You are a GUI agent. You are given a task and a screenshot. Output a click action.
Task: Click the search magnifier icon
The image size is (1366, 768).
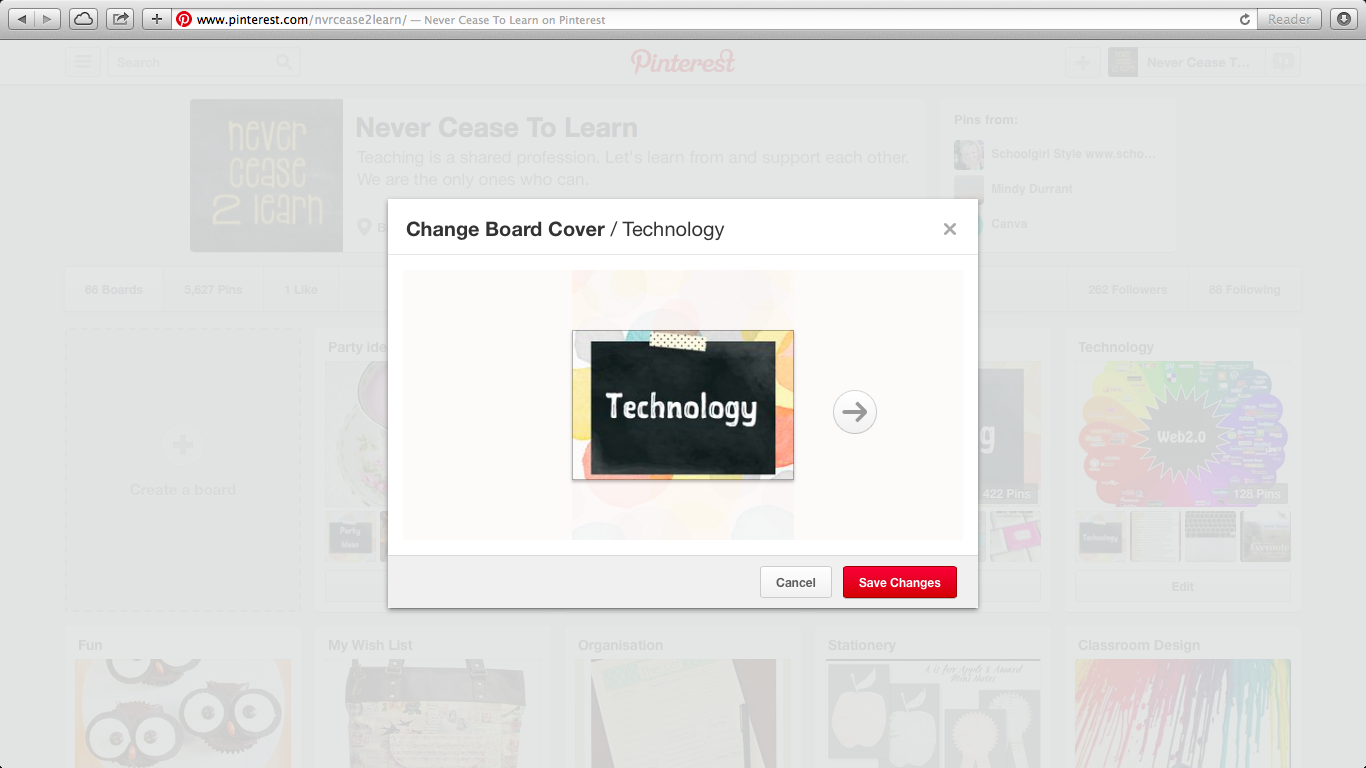point(285,62)
